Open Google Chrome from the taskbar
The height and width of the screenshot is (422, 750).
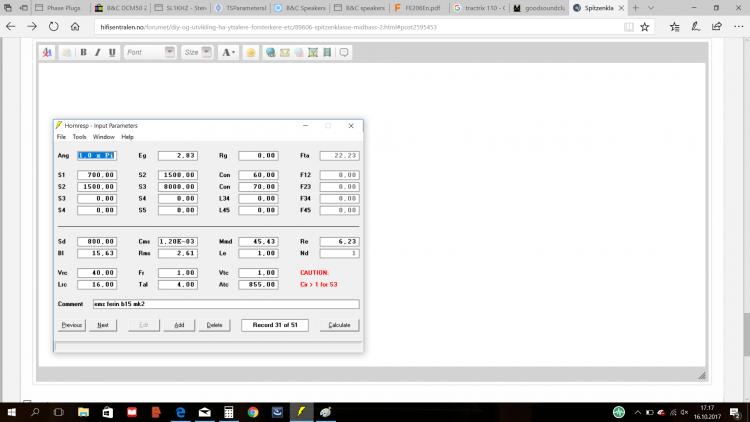(253, 412)
